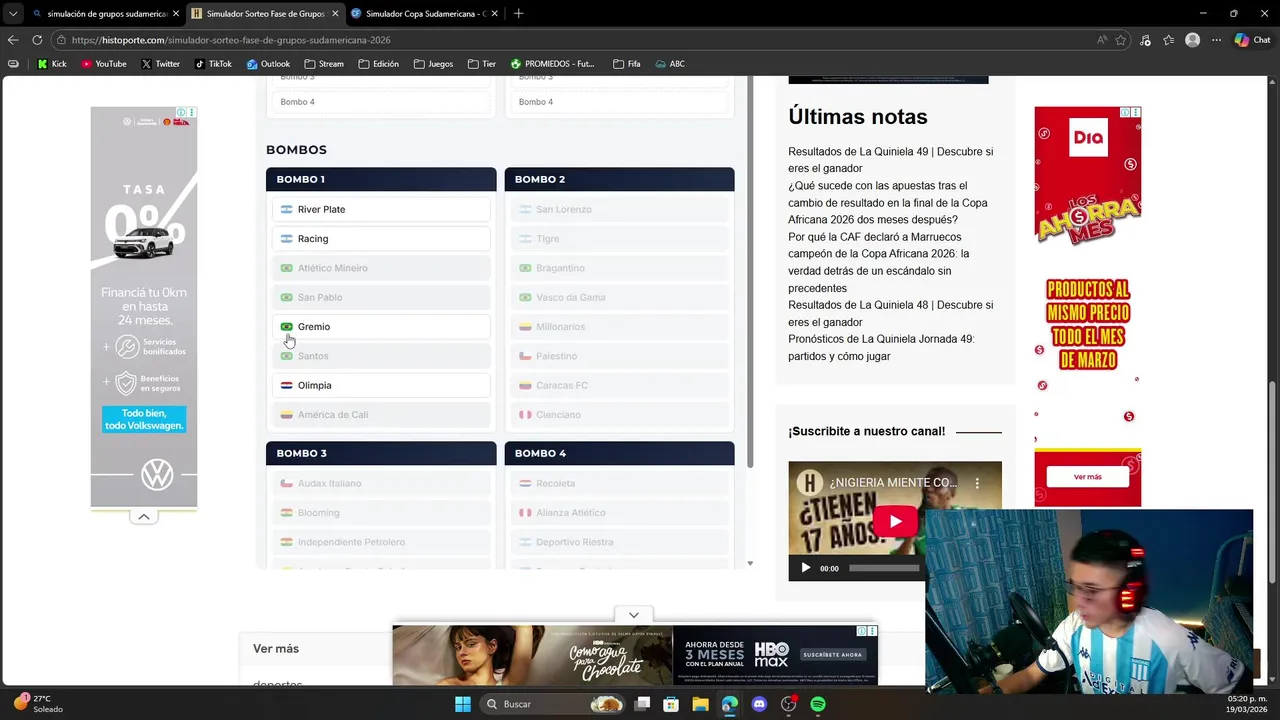
Task: Open the weather widget showing 27°C Soleado
Action: pos(38,704)
